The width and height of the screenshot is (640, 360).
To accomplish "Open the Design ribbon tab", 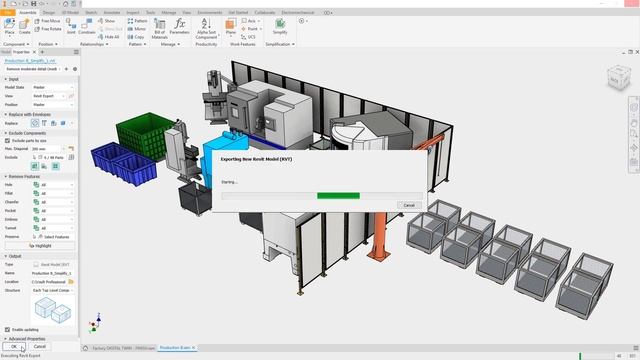I will coord(49,13).
